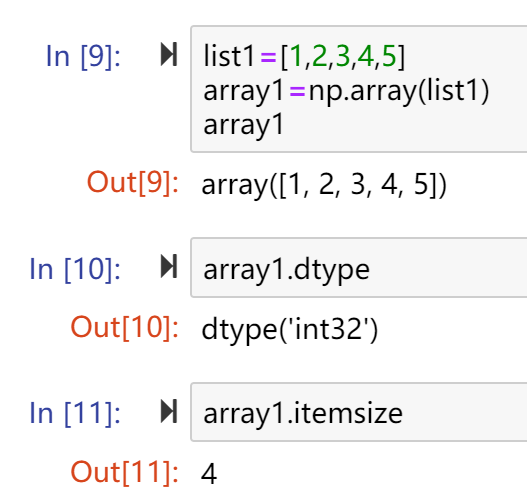Focus the array1.dtype code cell

click(x=359, y=268)
